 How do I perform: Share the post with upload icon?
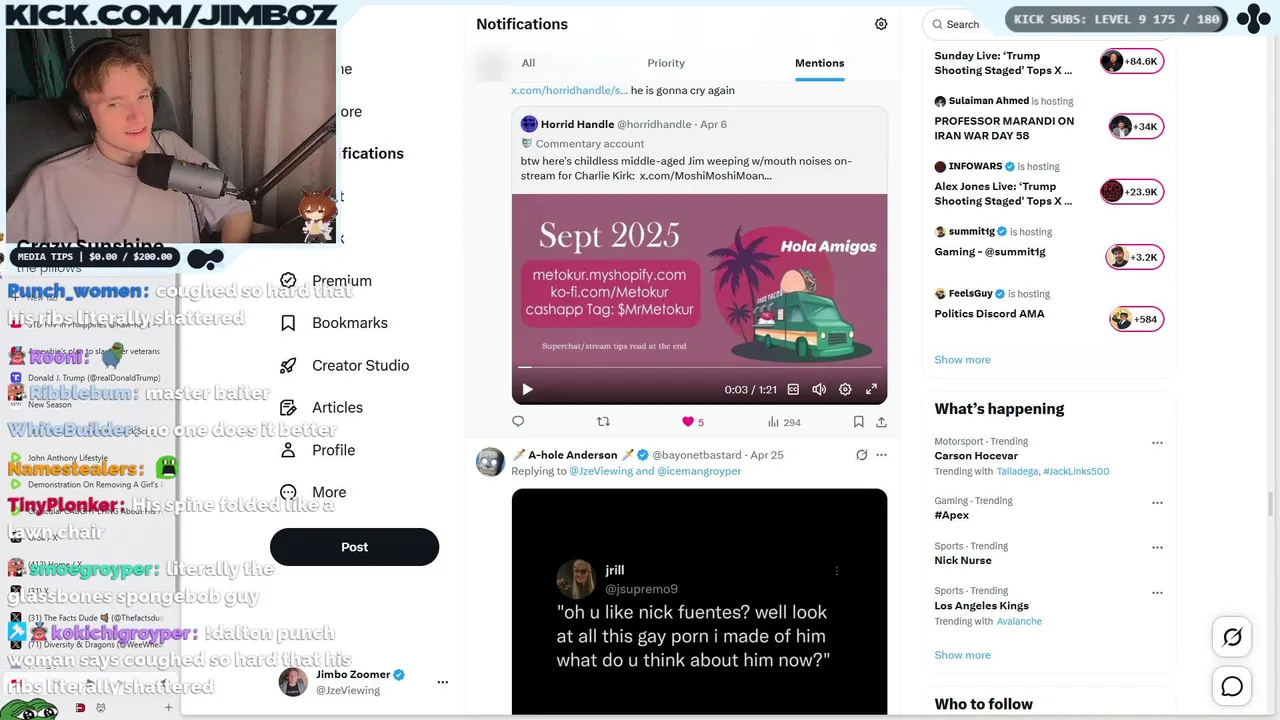tap(881, 422)
